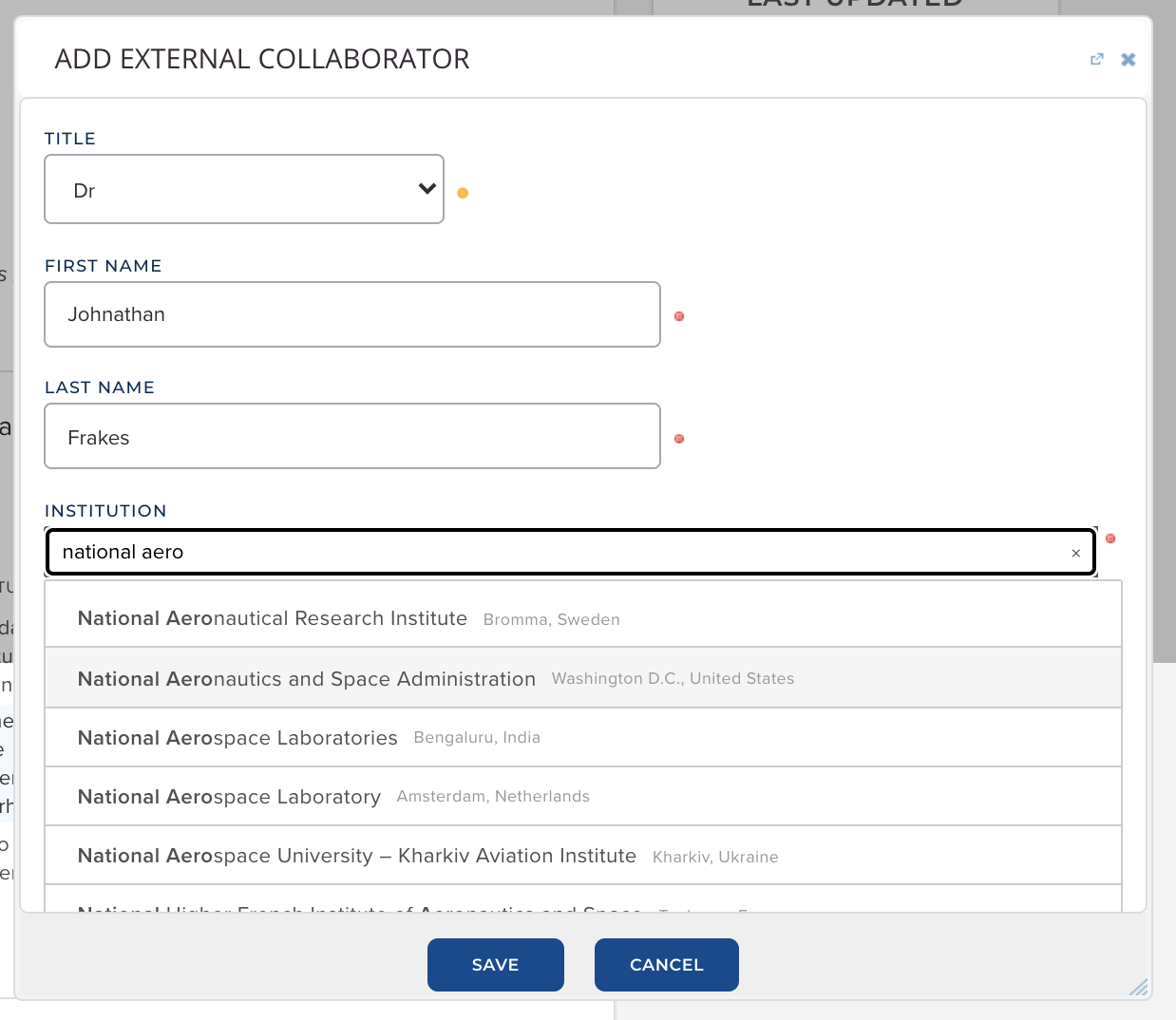Open the Title dropdown showing Dr
Screen dimensions: 1176x1020
(x=244, y=190)
